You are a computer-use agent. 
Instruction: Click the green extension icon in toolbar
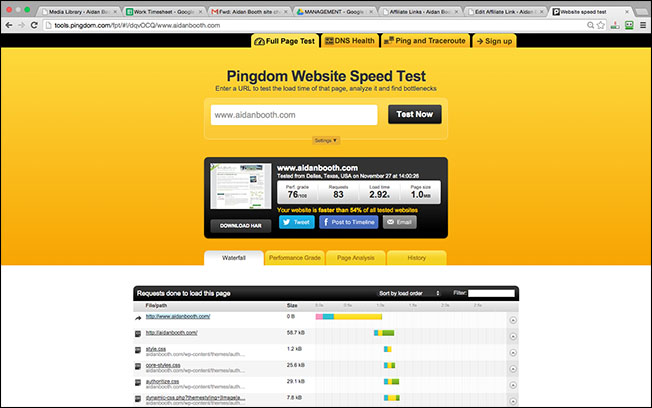point(629,25)
